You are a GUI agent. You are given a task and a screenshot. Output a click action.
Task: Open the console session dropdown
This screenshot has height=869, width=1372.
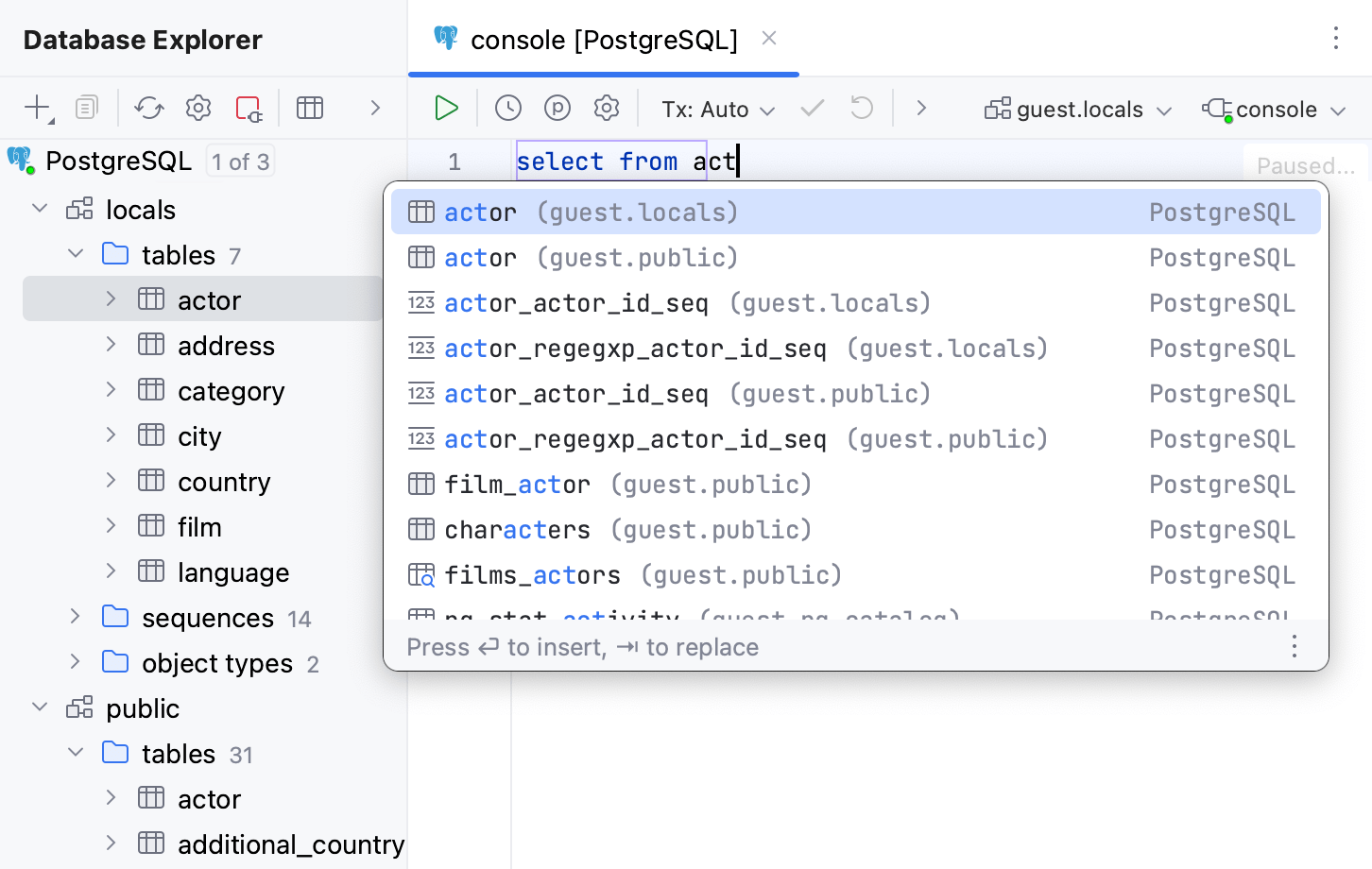click(x=1274, y=110)
